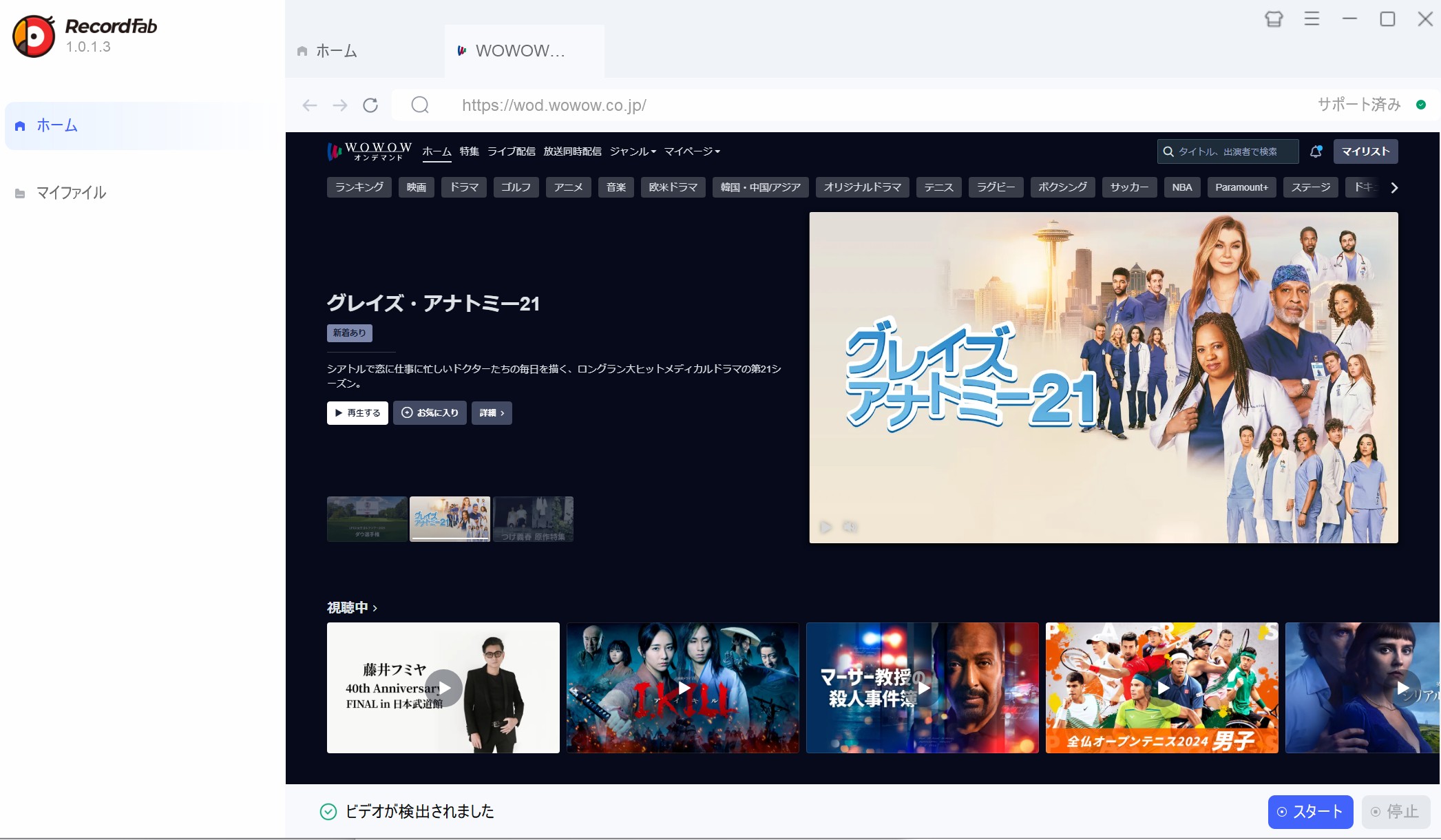Viewport: 1441px width, 840px height.
Task: Open the hamburger menu icon in title bar
Action: click(1312, 19)
